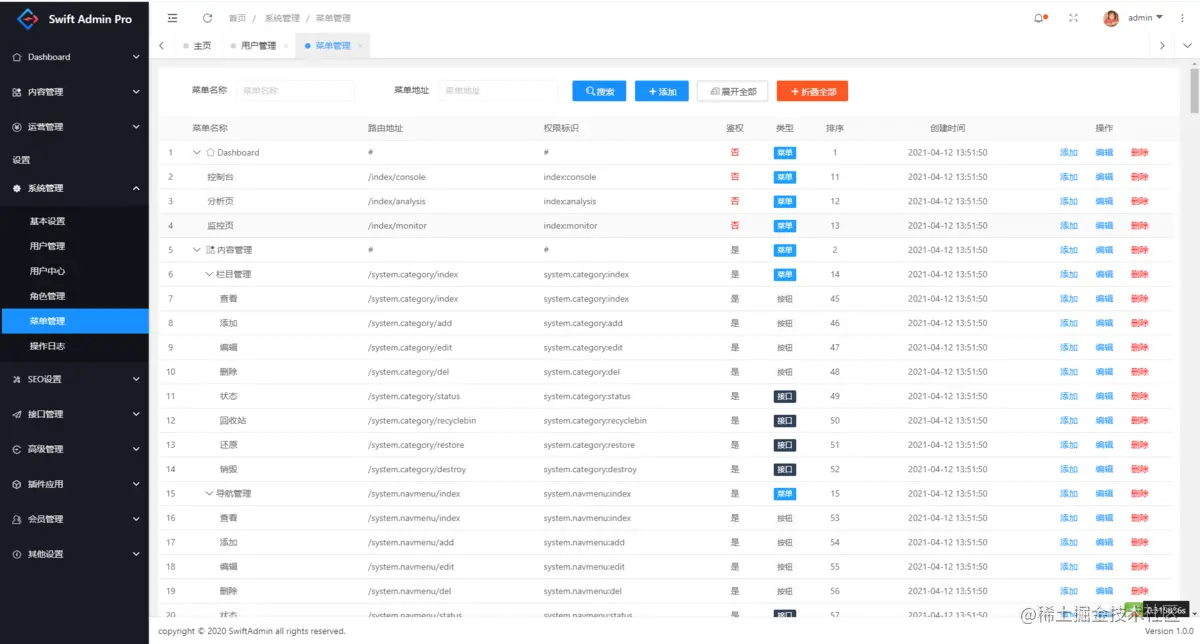
Task: Toggle the fullscreen icon
Action: pyautogui.click(x=1074, y=18)
